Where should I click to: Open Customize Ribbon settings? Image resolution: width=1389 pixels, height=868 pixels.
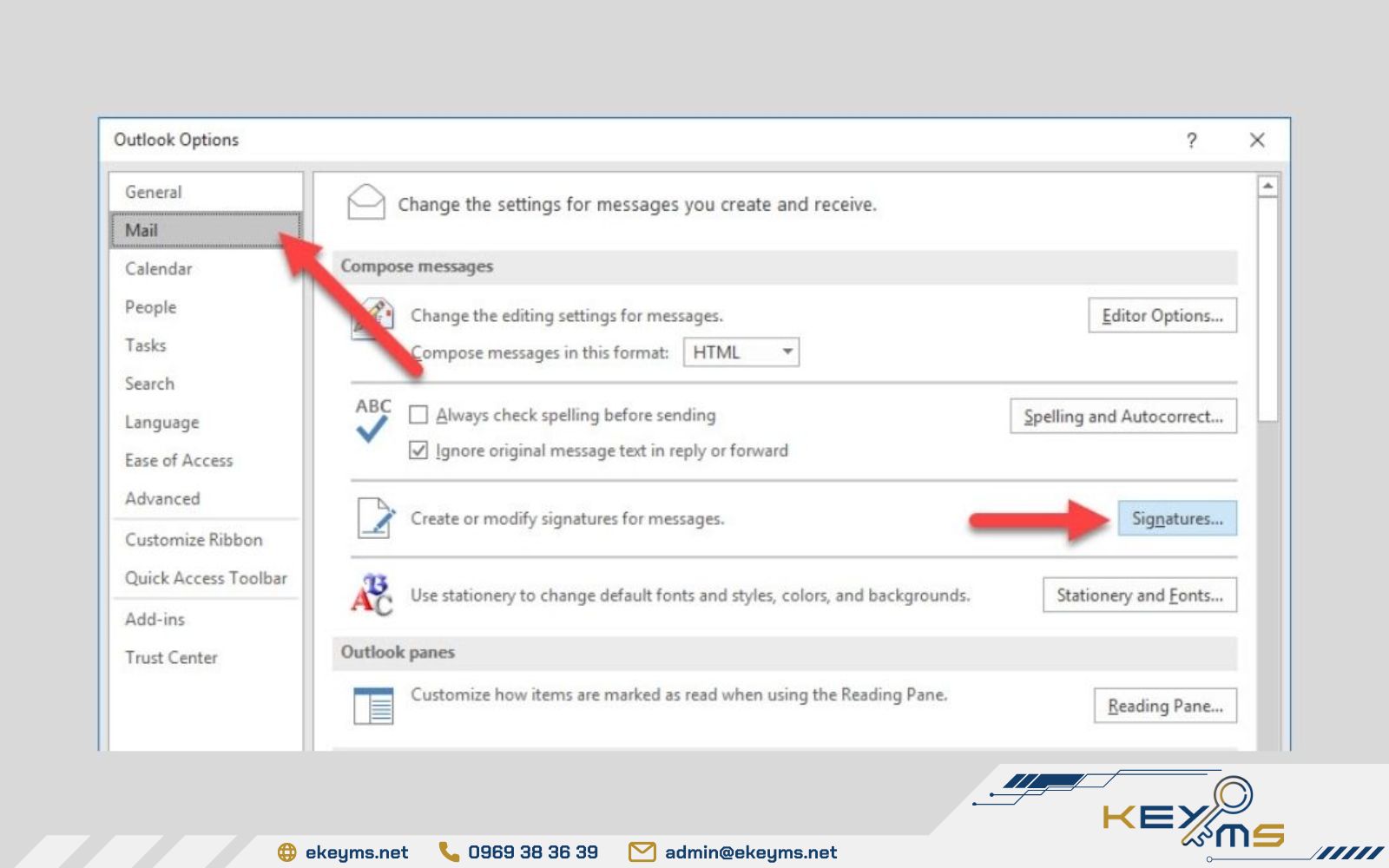[206, 539]
